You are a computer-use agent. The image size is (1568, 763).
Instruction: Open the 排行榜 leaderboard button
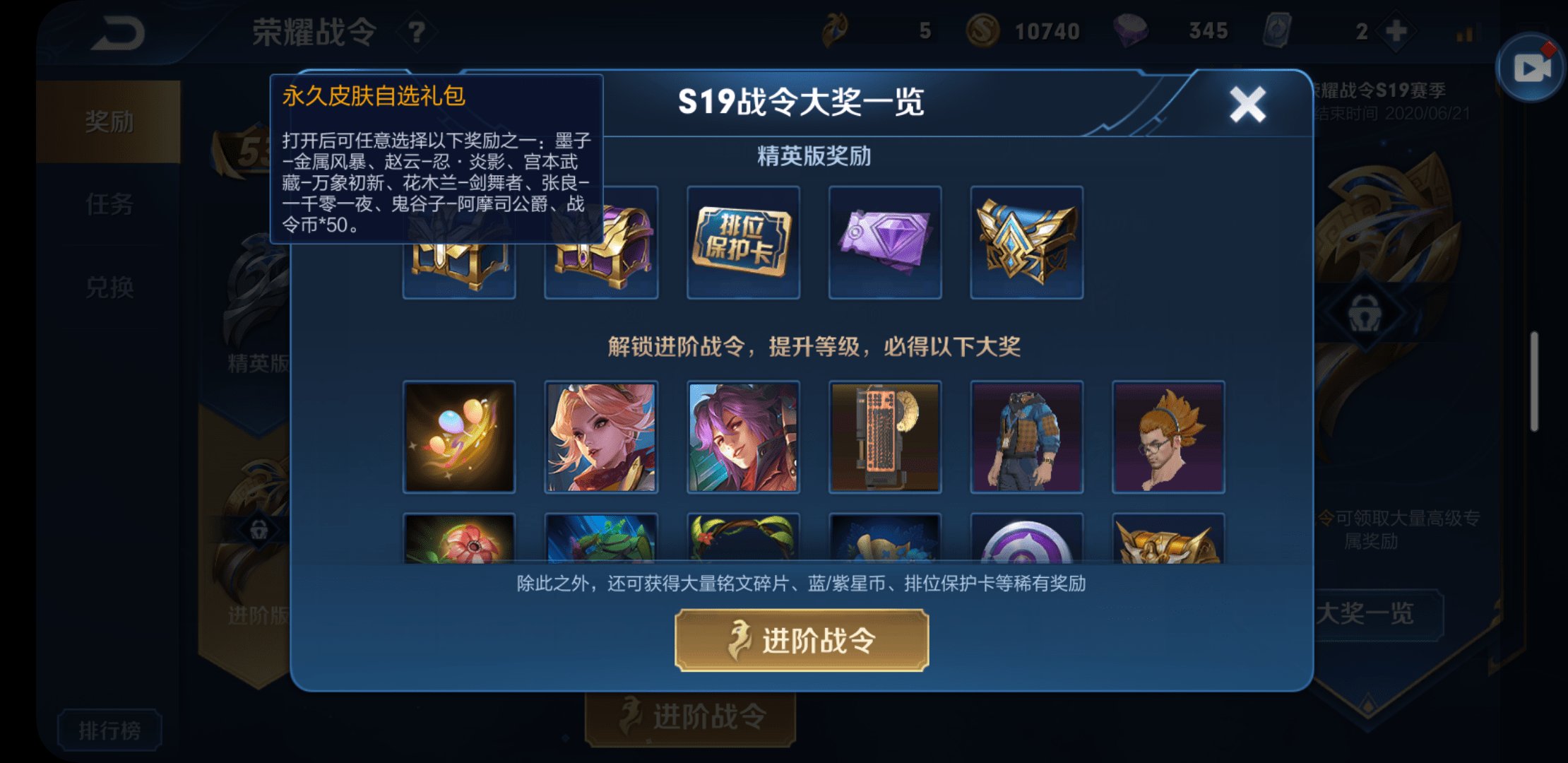[109, 730]
